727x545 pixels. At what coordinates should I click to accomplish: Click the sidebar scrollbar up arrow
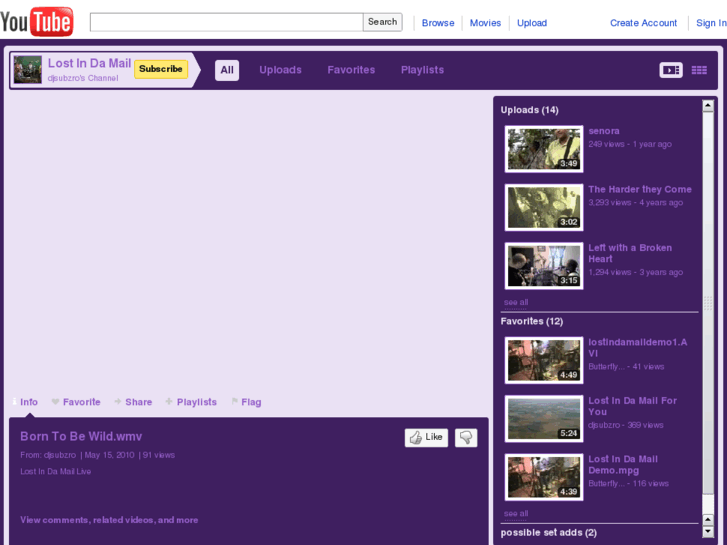708,106
